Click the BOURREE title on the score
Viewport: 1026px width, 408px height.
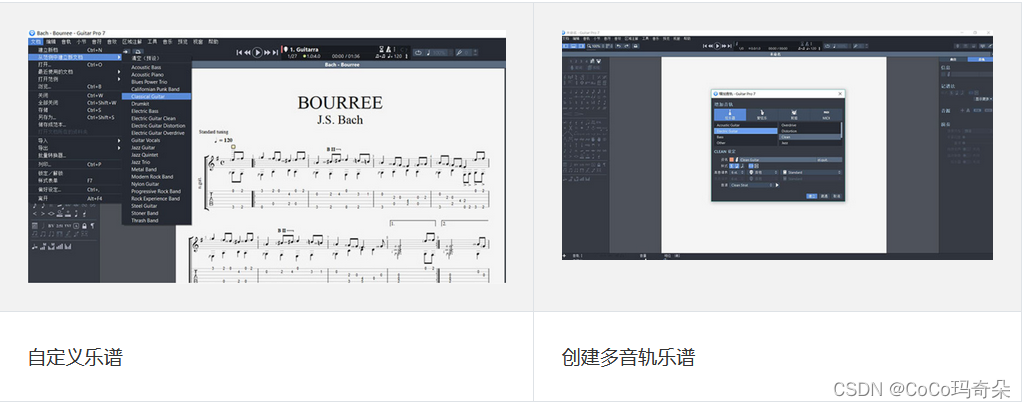340,103
